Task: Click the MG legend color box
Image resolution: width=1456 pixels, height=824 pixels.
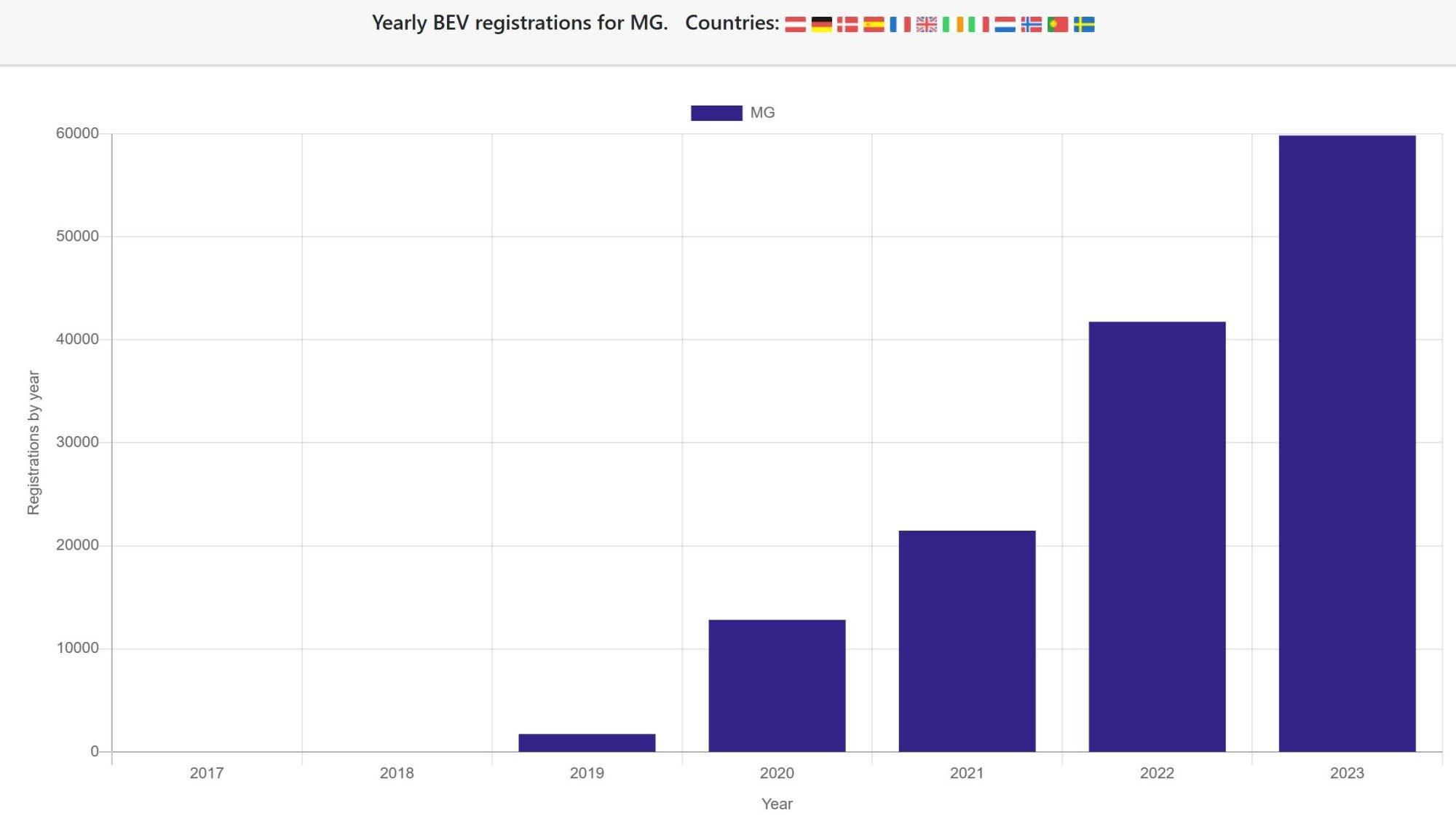Action: pos(716,113)
